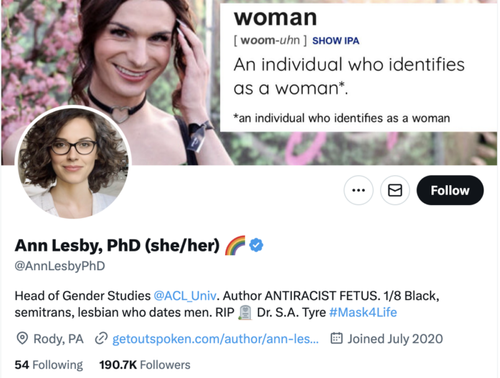View the 54 Following list
The image size is (500, 378).
pos(49,365)
